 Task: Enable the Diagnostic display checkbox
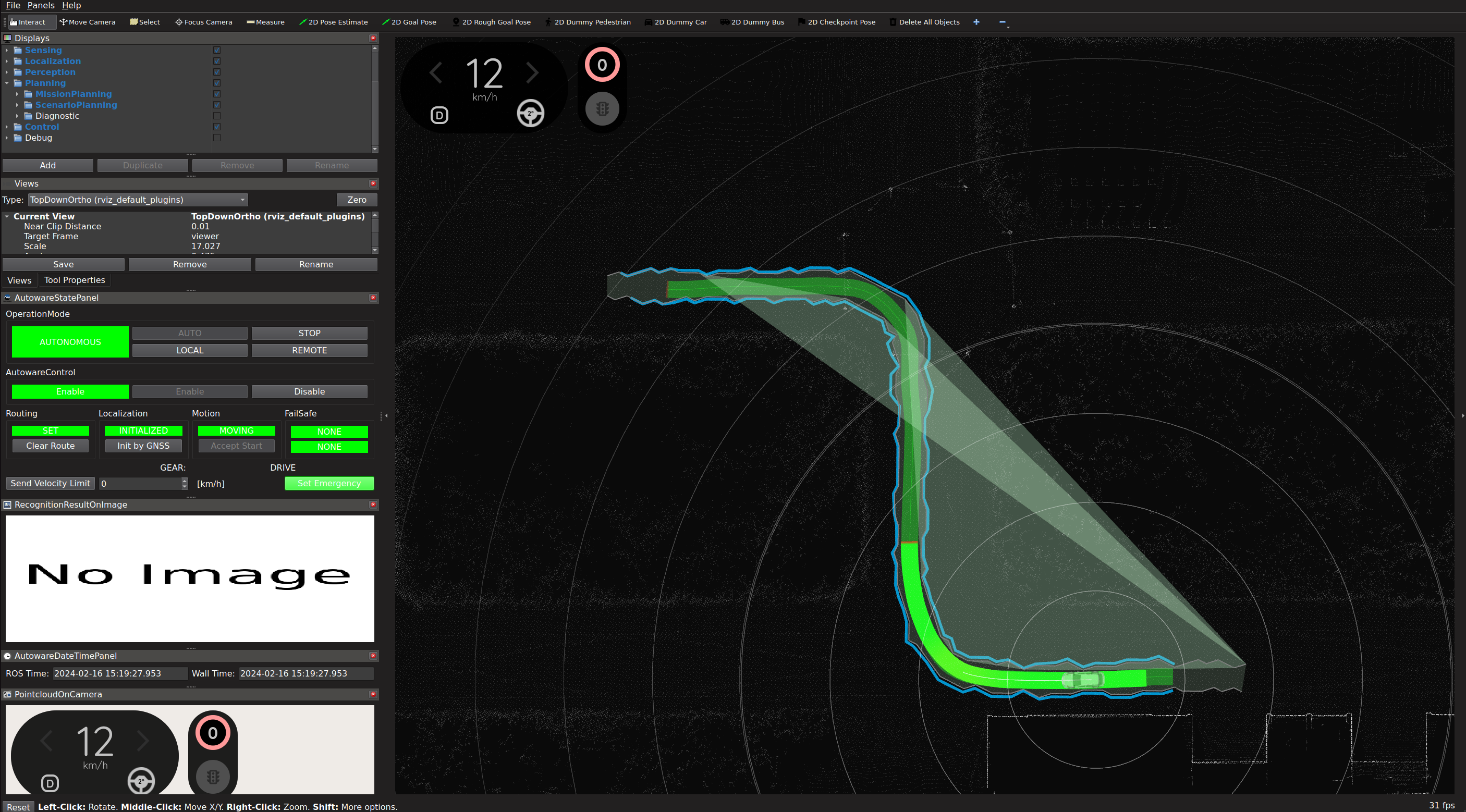(x=217, y=116)
